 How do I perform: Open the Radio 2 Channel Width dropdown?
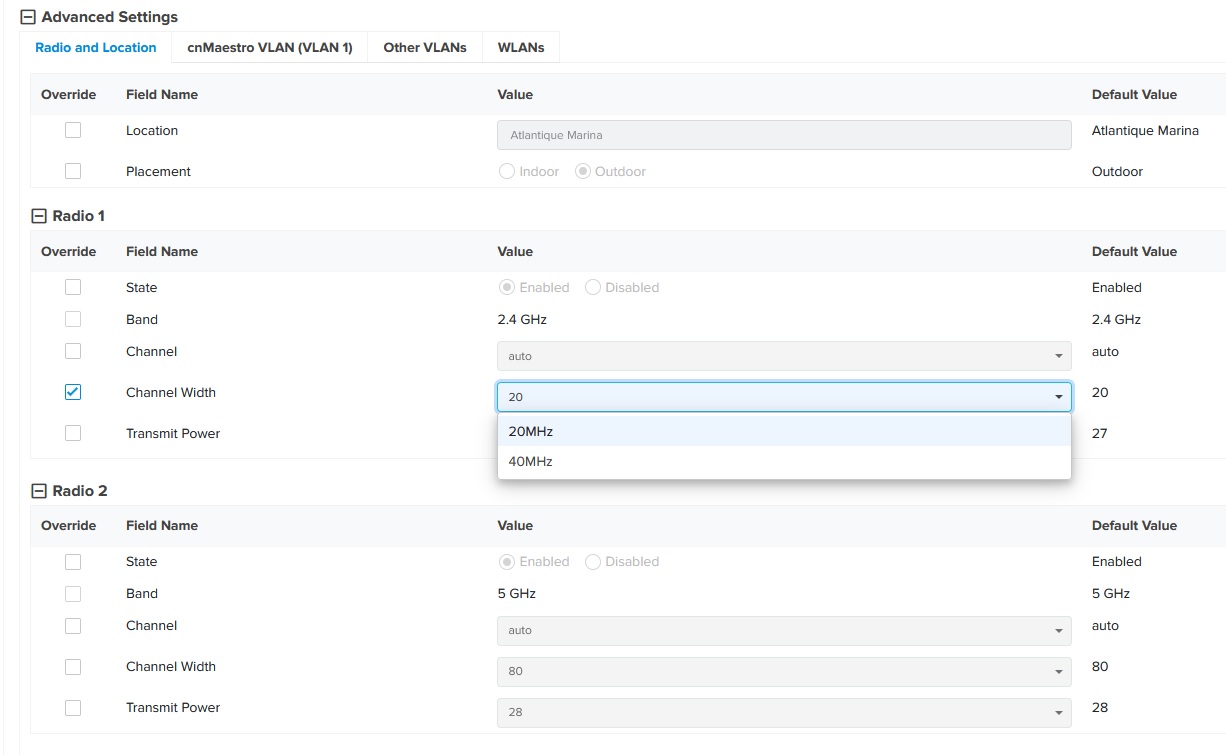tap(784, 671)
